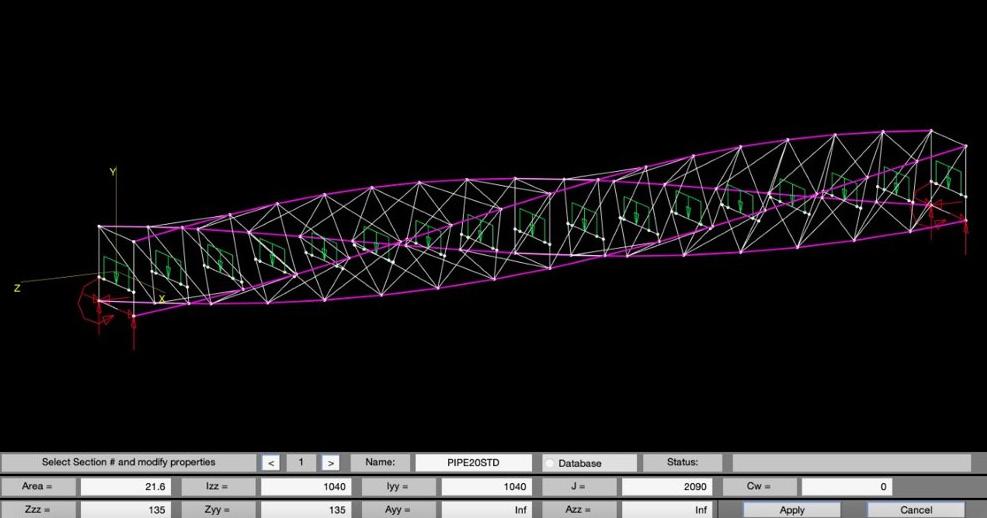The image size is (987, 518).
Task: Click the 'Iyy =' label
Action: [x=397, y=486]
